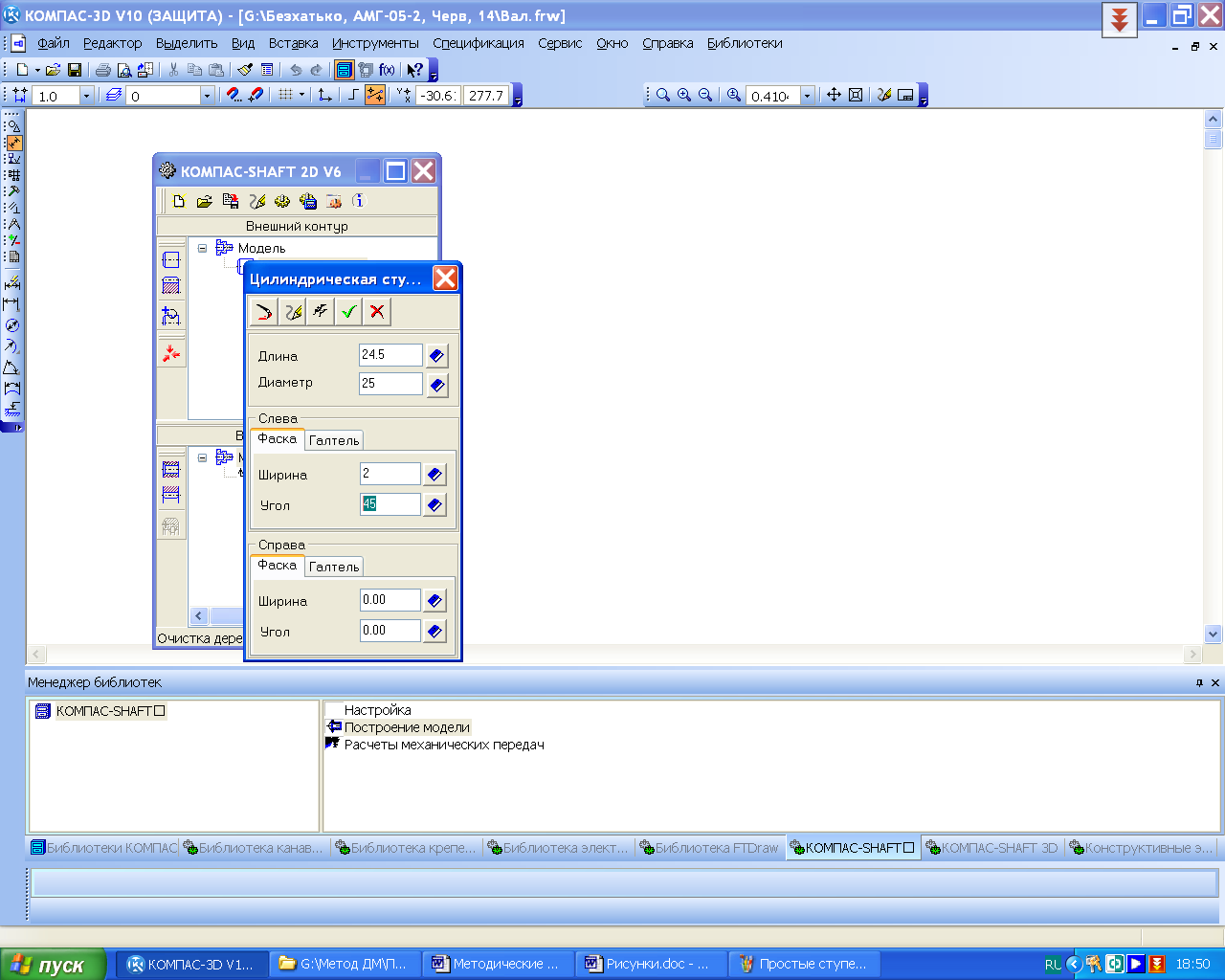1225x980 pixels.
Task: Open the Редактор menu
Action: [x=112, y=43]
